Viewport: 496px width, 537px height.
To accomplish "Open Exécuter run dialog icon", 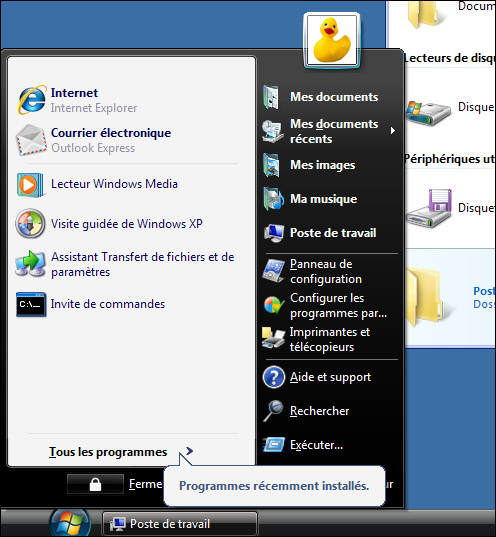I will 273,445.
